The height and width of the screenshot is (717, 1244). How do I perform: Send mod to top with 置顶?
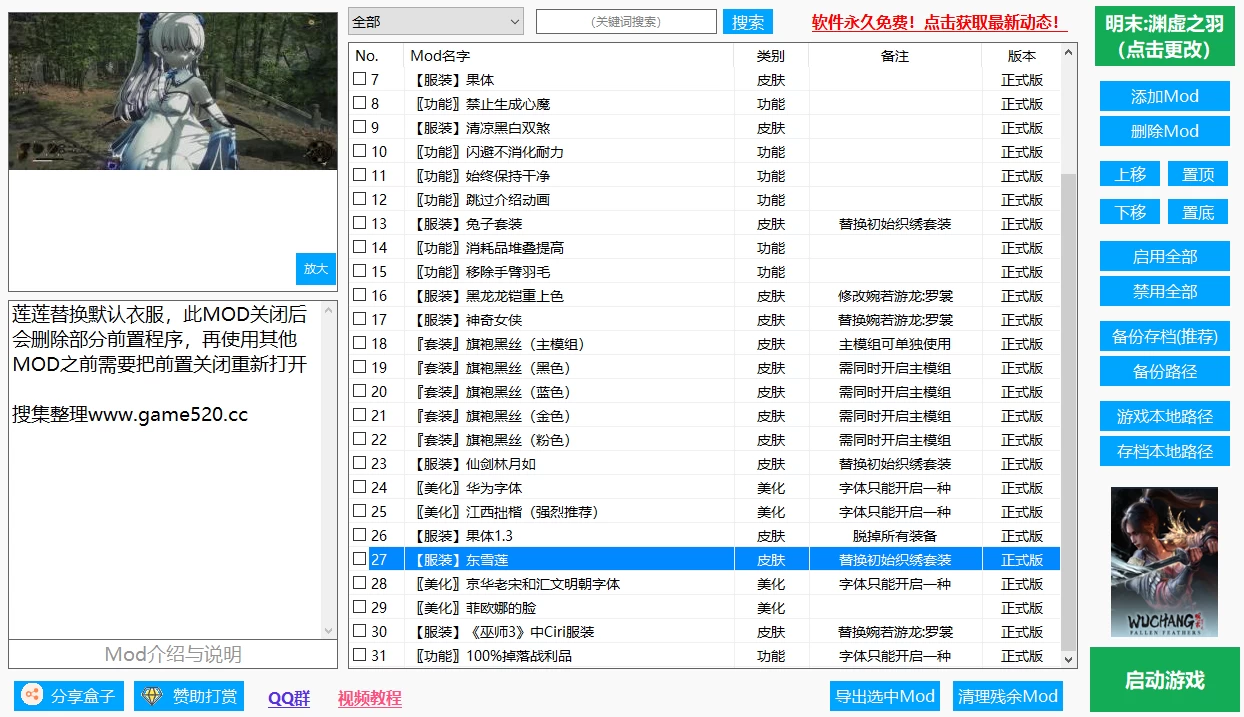coord(1198,174)
